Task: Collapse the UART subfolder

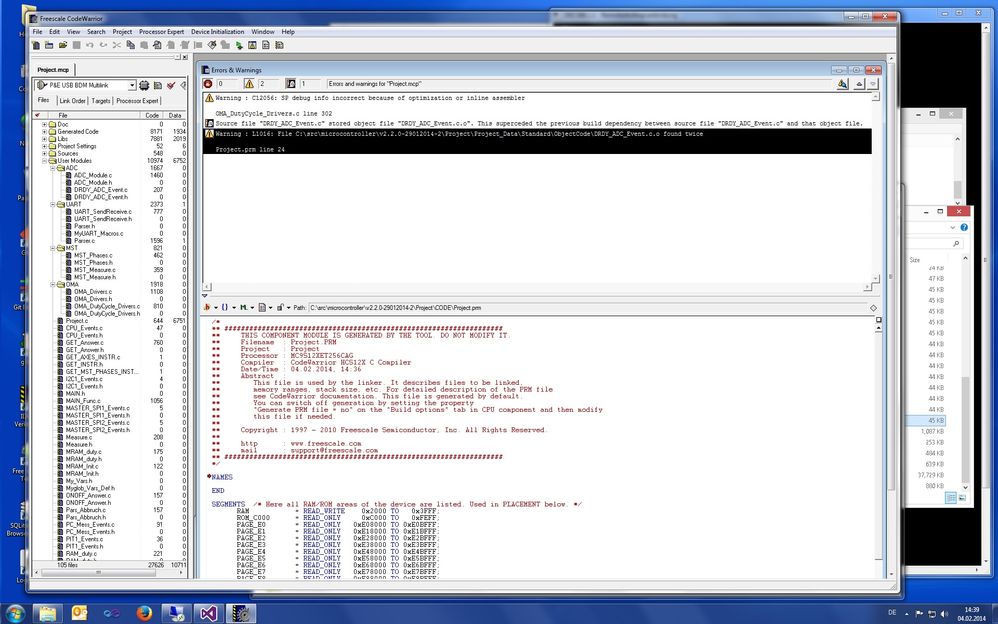Action: (53, 204)
